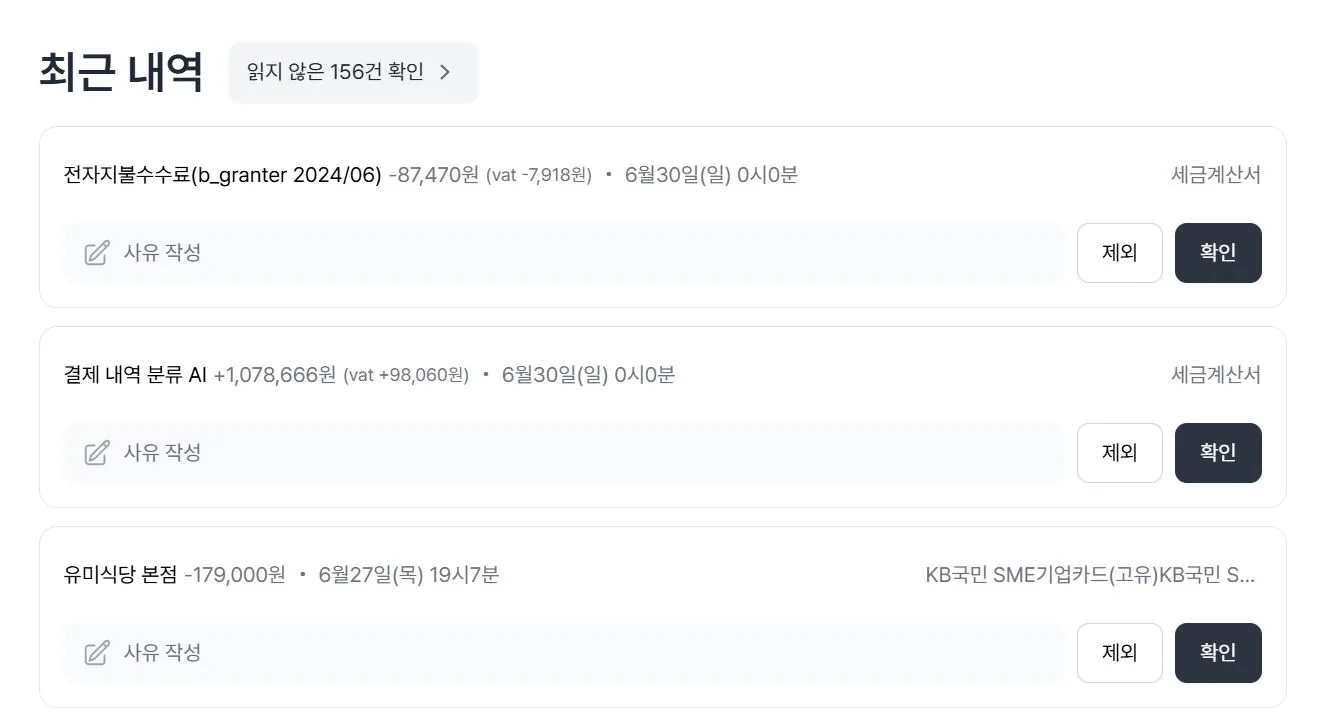Focus 사유 작성 field for 유미식당 본점
The image size is (1323, 718).
pyautogui.click(x=564, y=653)
